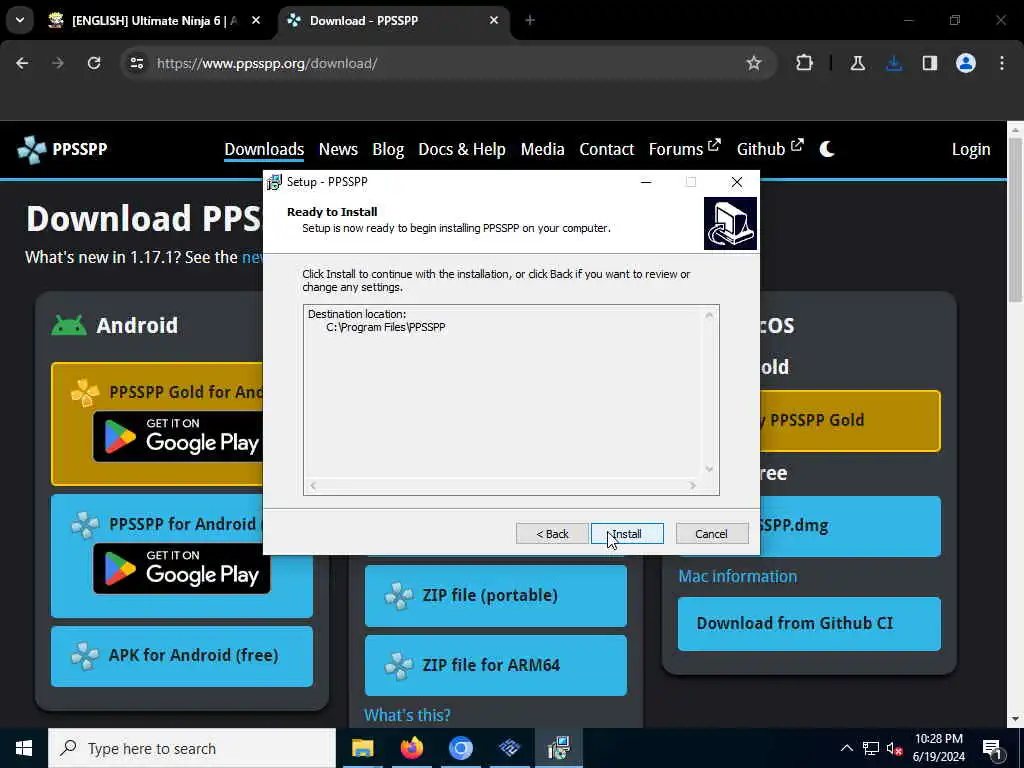Viewport: 1024px width, 768px height.
Task: Click APK for Android (free) button
Action: point(182,656)
